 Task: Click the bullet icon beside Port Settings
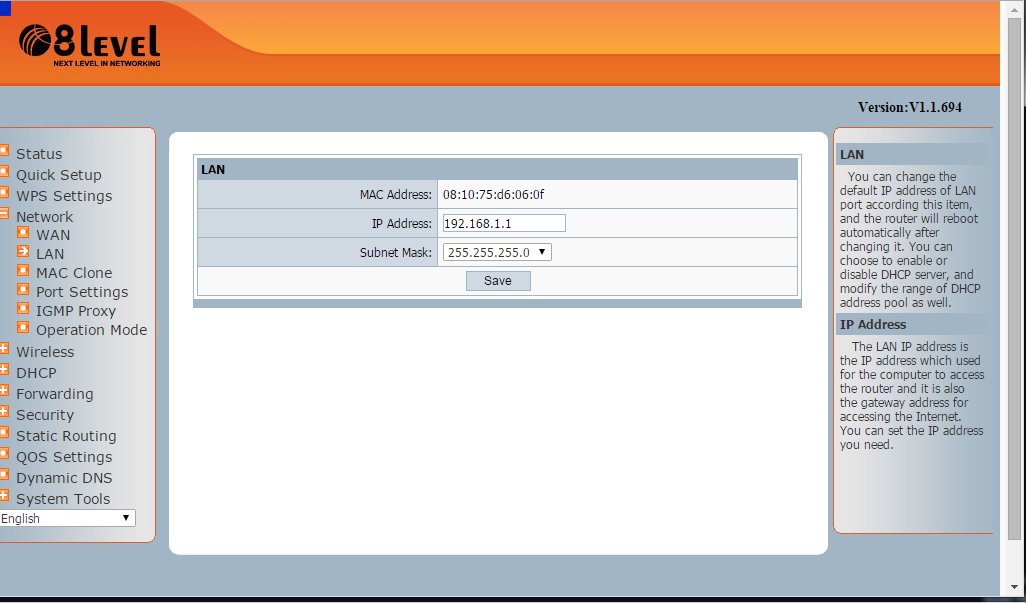coord(23,289)
